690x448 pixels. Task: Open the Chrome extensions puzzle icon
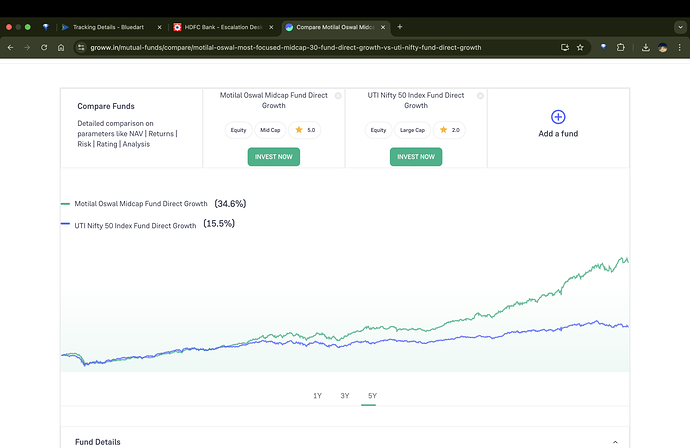coord(621,47)
